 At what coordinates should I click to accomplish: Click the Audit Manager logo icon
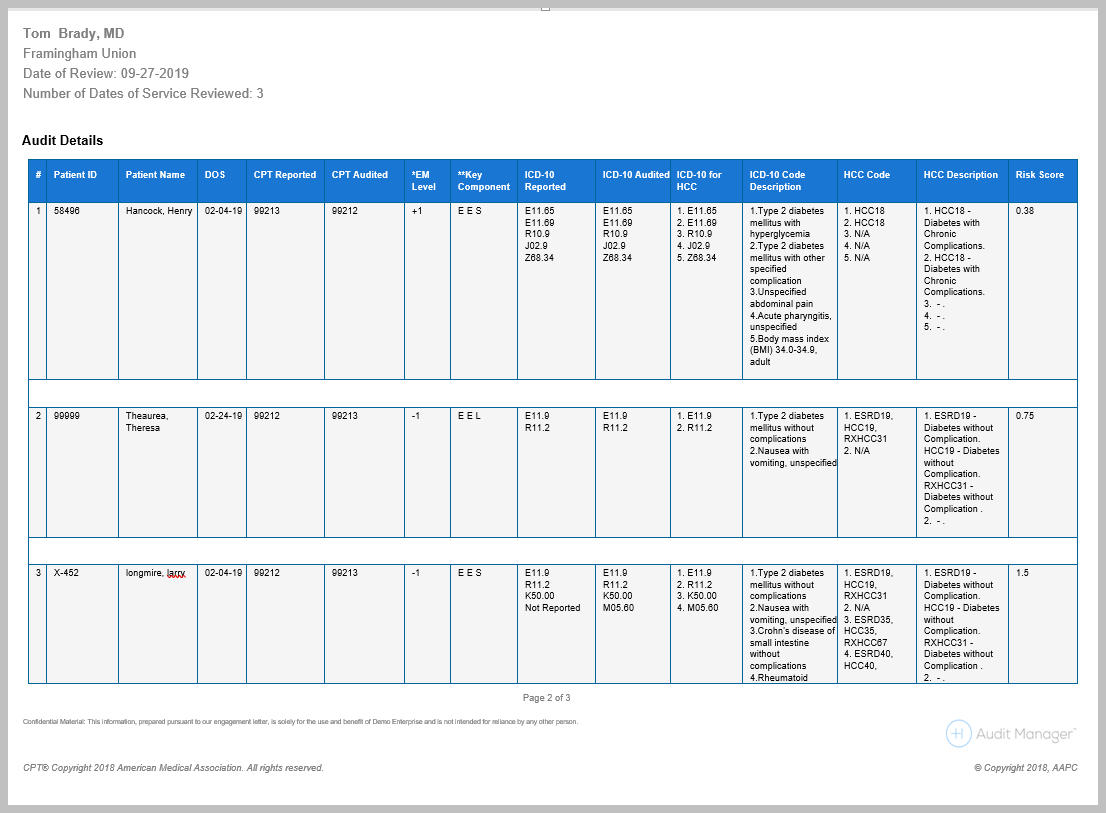tap(958, 733)
